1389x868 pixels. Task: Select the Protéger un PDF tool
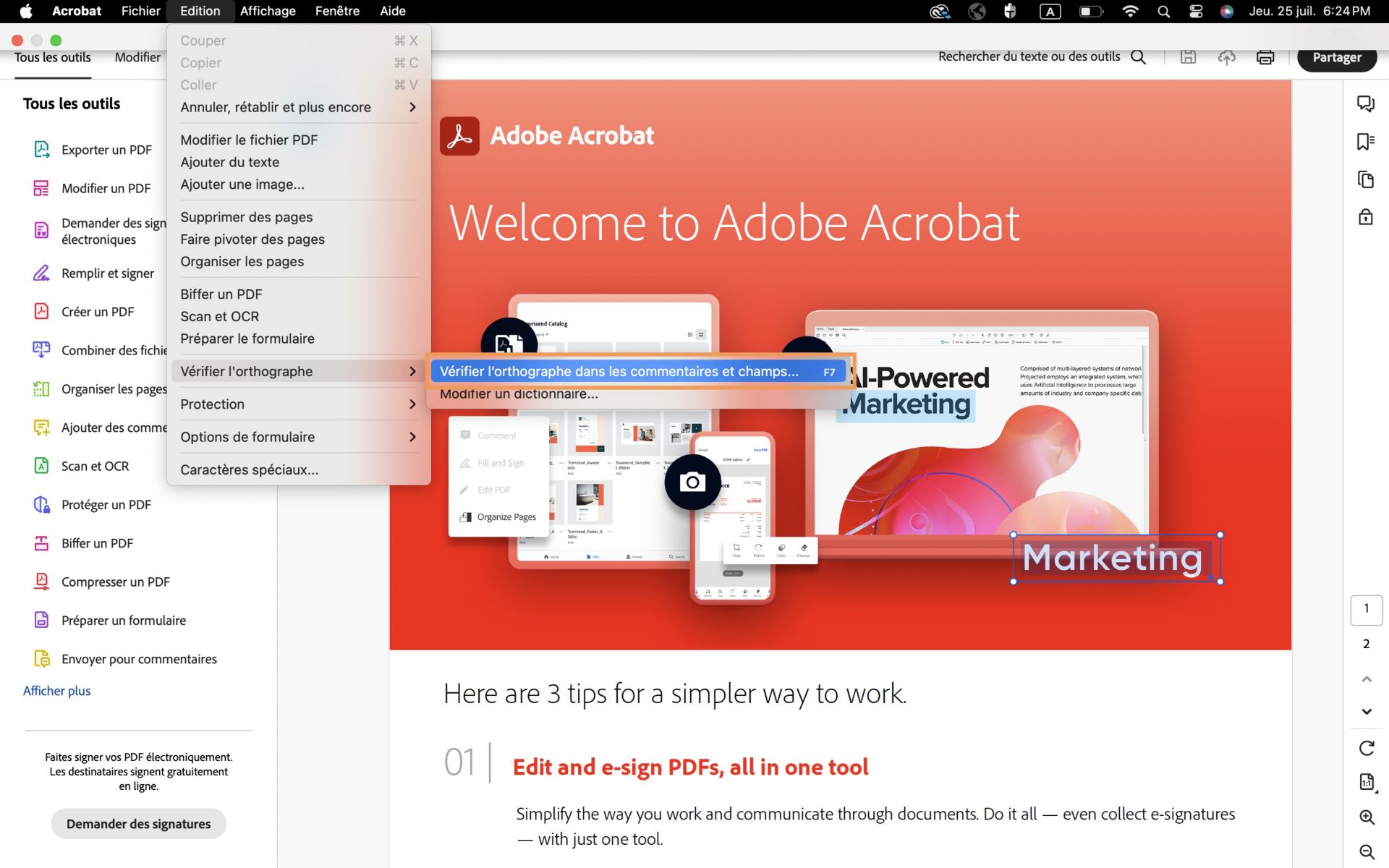[x=106, y=504]
